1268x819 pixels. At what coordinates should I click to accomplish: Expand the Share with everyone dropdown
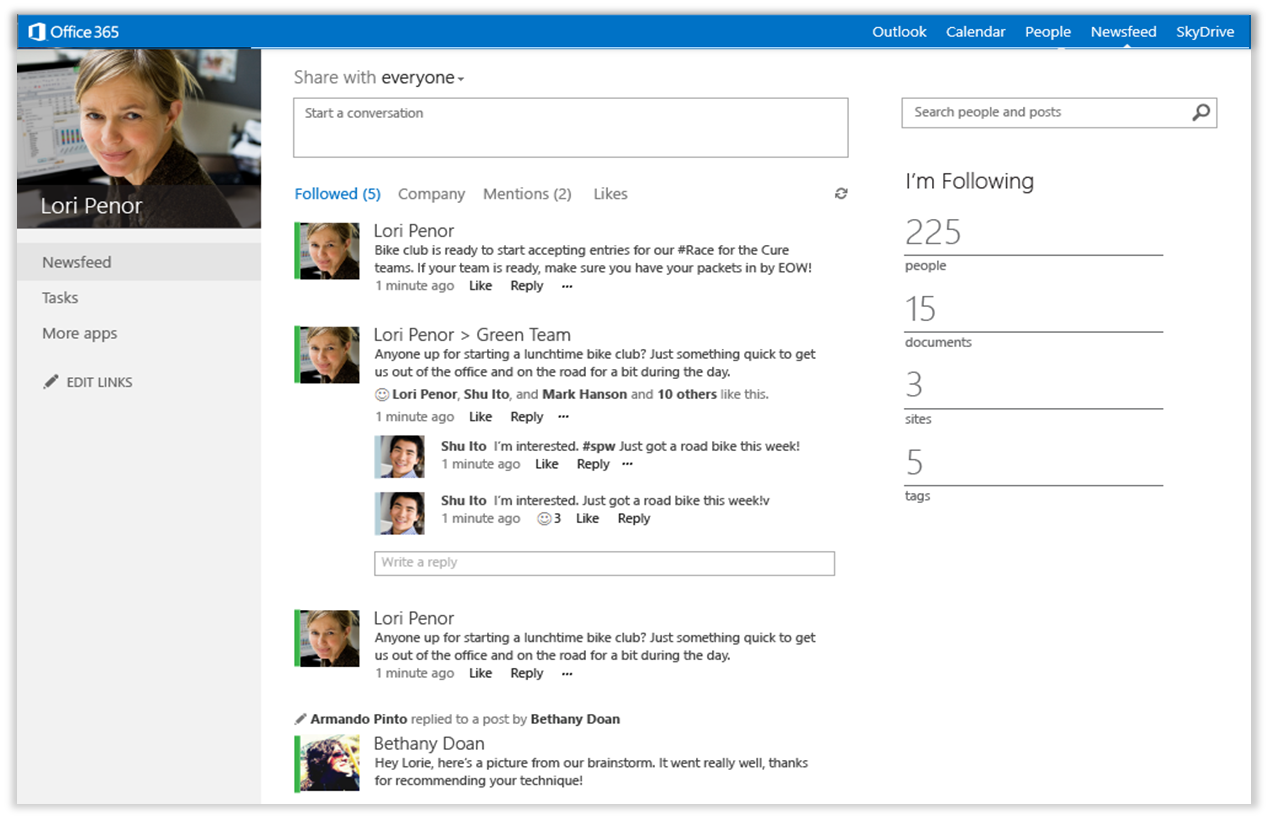(x=422, y=78)
